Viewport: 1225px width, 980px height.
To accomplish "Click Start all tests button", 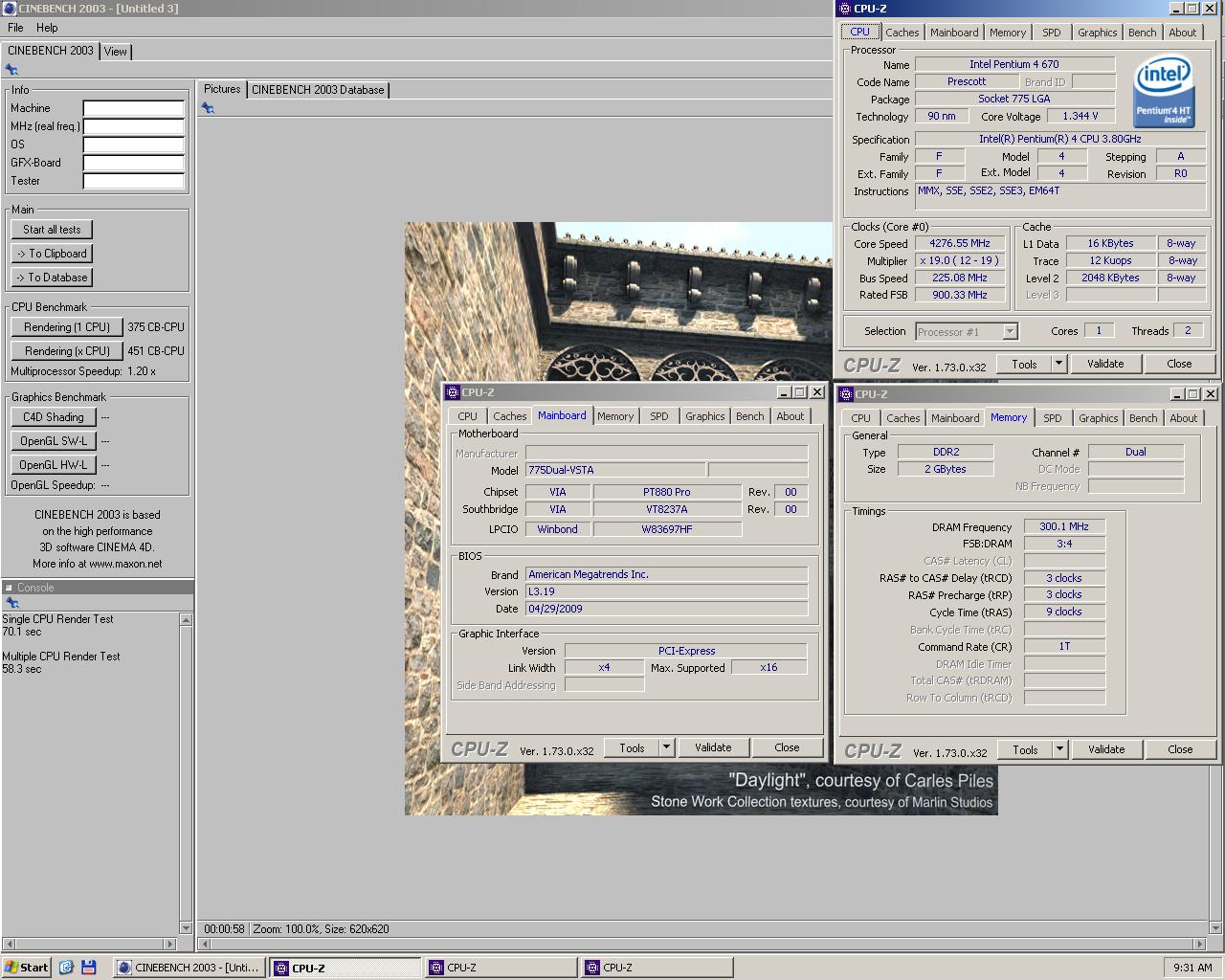I will point(52,230).
